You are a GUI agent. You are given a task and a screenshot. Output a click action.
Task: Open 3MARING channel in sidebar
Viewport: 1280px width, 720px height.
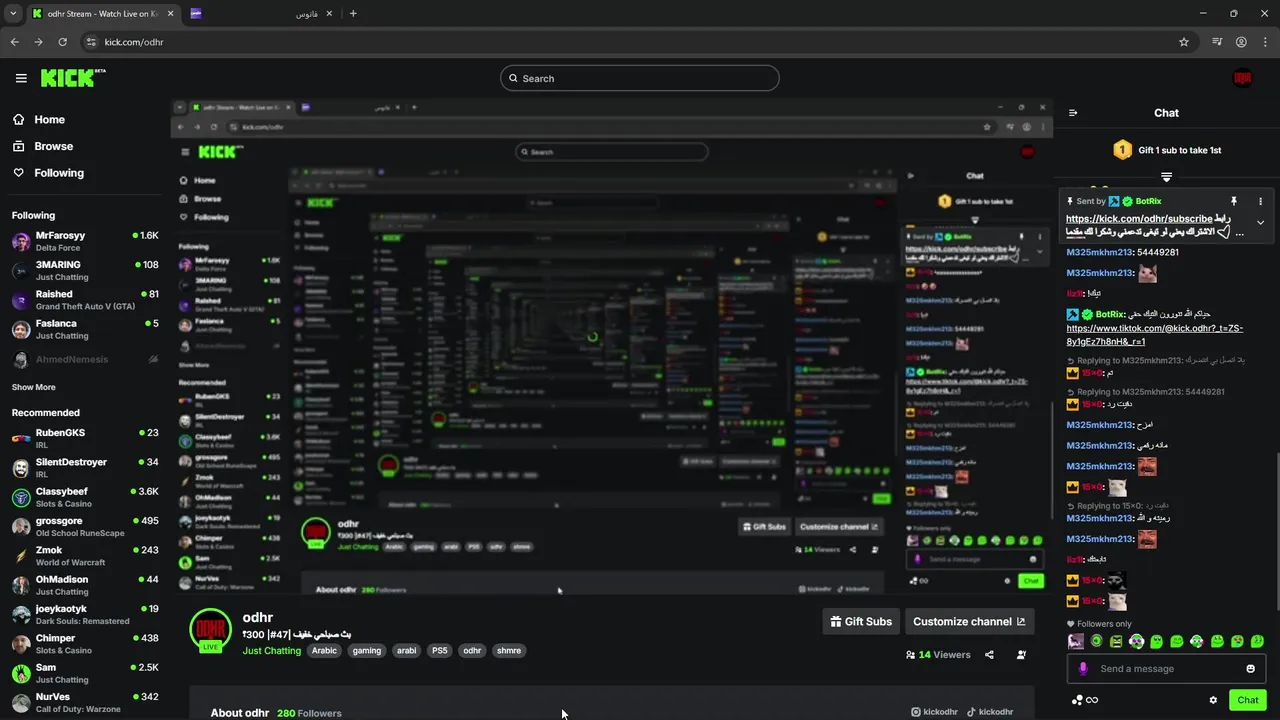click(85, 270)
